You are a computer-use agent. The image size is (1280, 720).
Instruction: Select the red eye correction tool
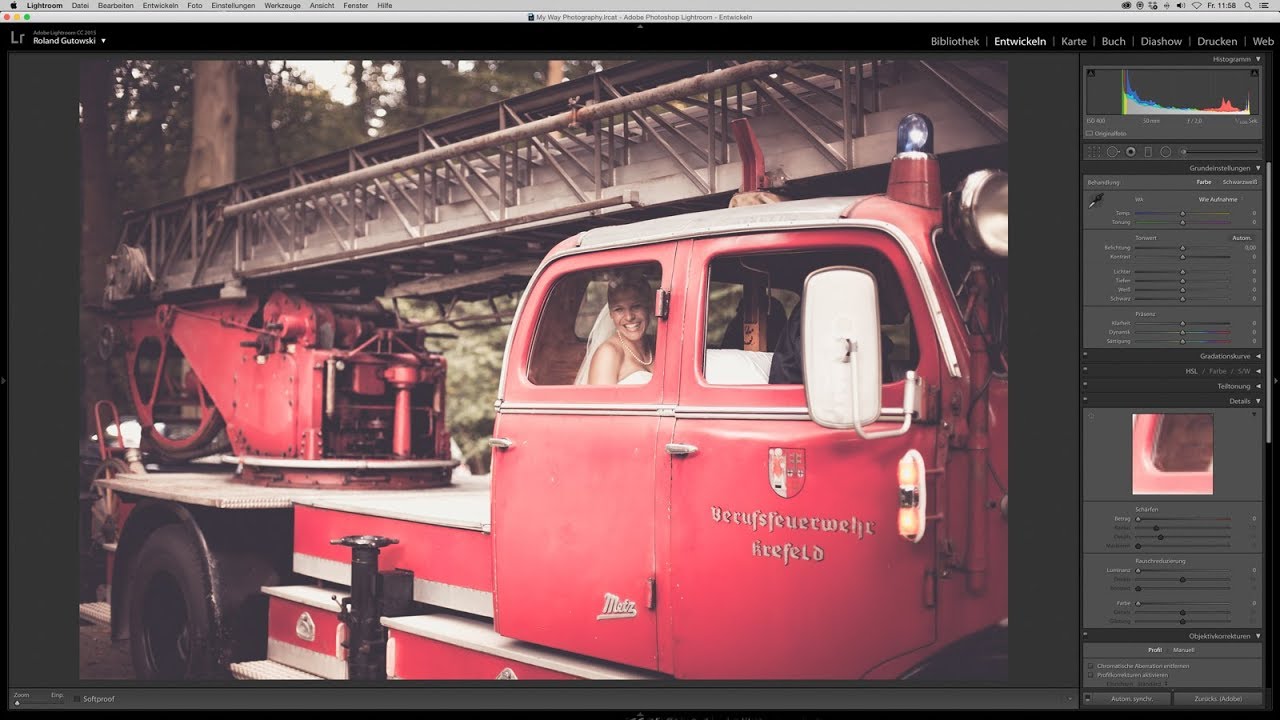1130,152
